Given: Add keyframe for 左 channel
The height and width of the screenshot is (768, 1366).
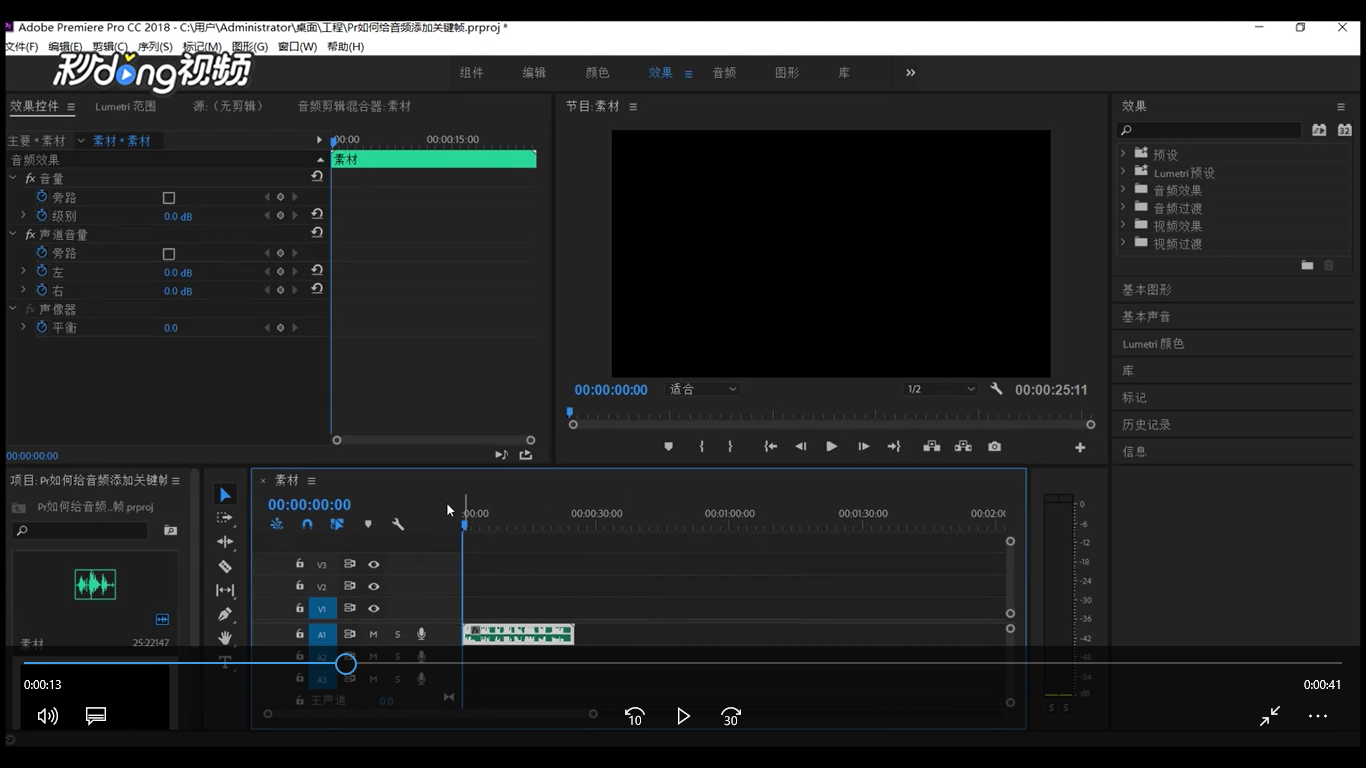Looking at the screenshot, I should tap(280, 272).
